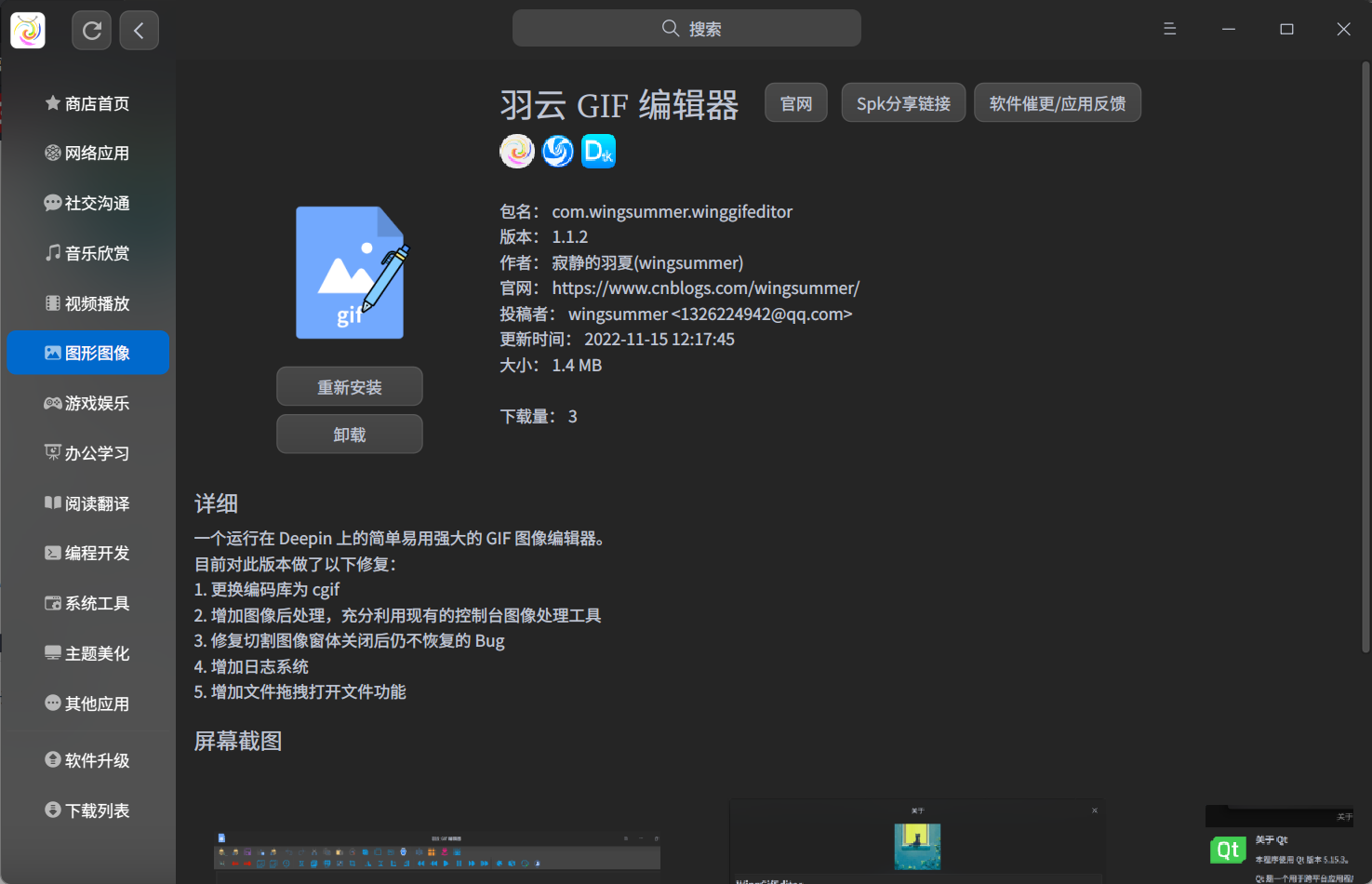
Task: Click the vertical scrollbar on the right
Action: pos(1365,356)
